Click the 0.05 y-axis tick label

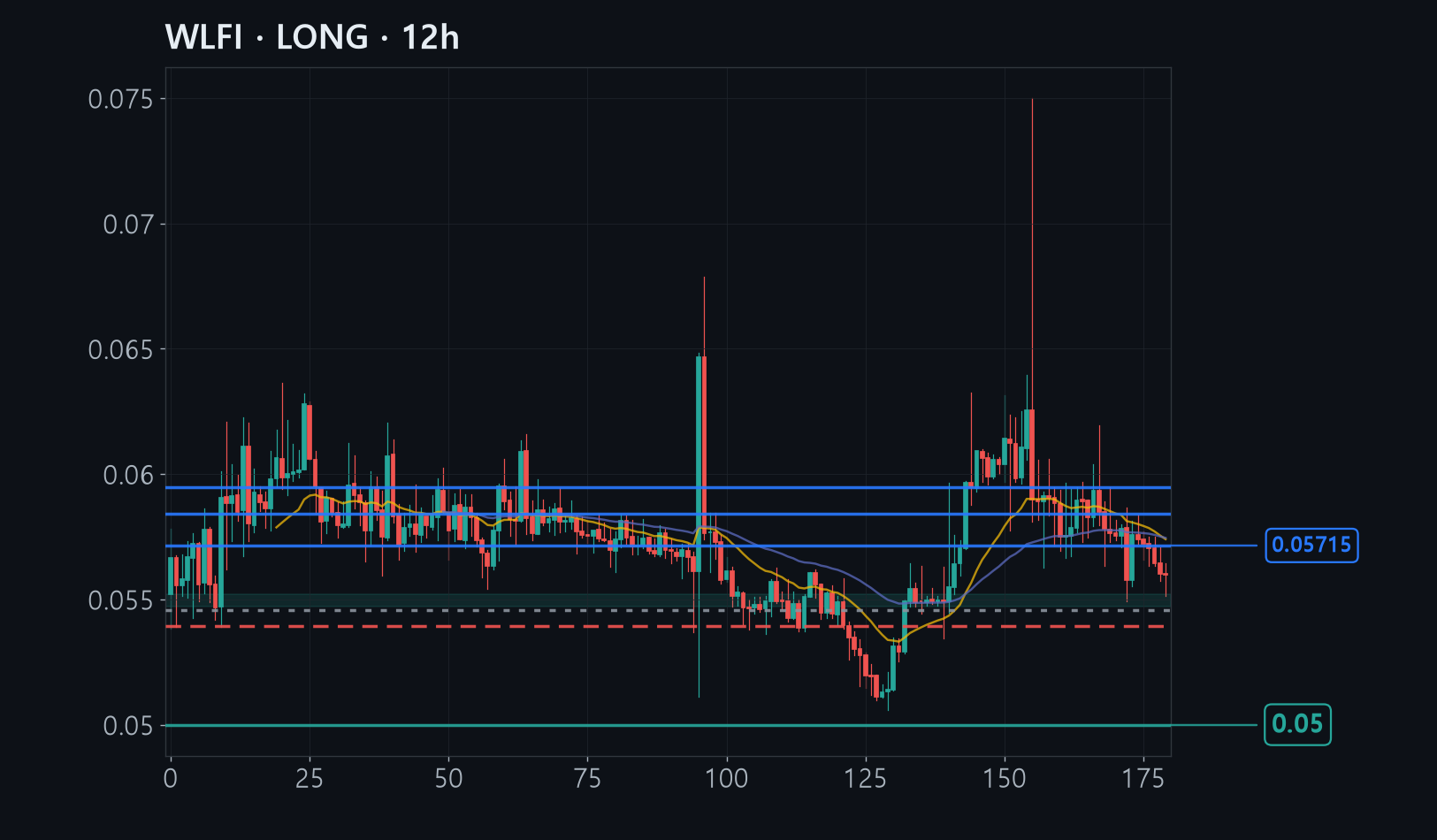tap(128, 727)
